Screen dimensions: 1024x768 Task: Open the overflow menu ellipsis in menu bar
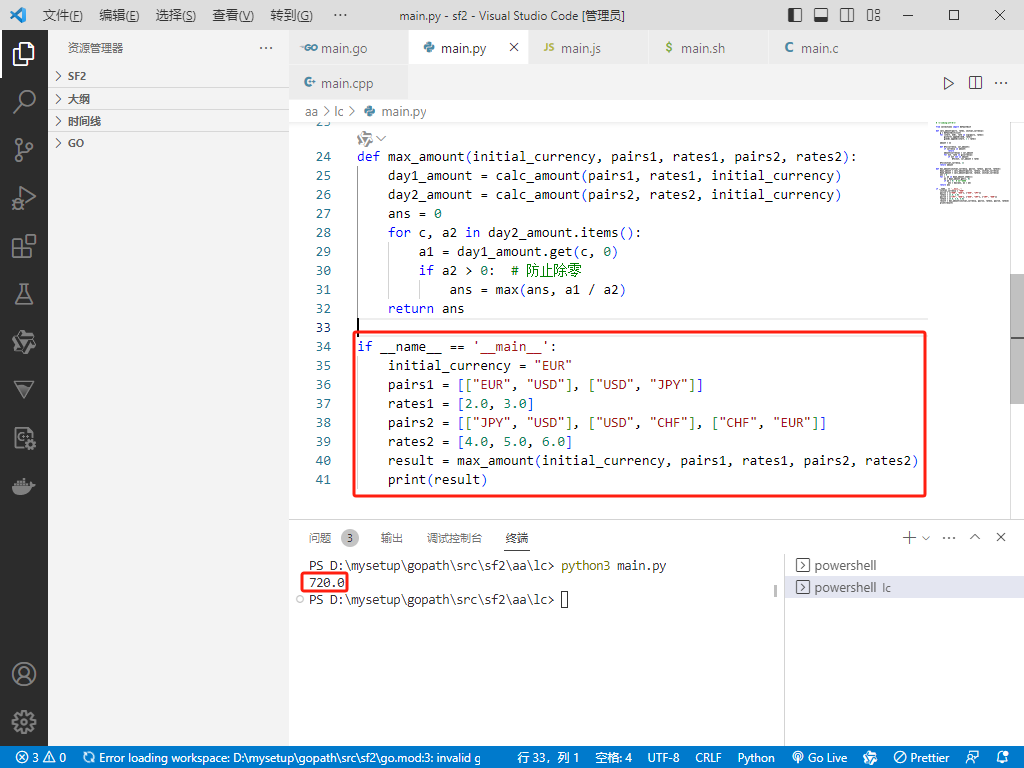[x=340, y=15]
